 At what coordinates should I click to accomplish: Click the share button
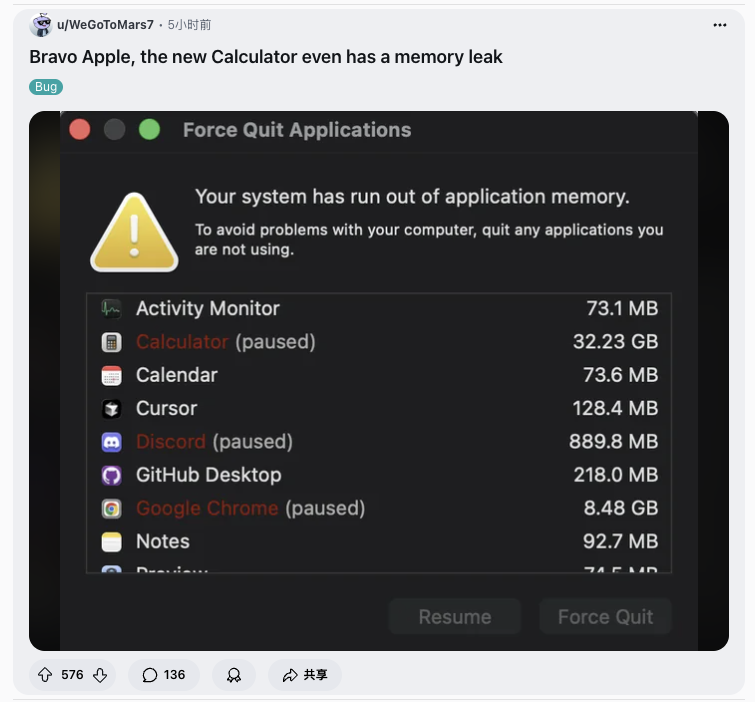click(x=305, y=675)
